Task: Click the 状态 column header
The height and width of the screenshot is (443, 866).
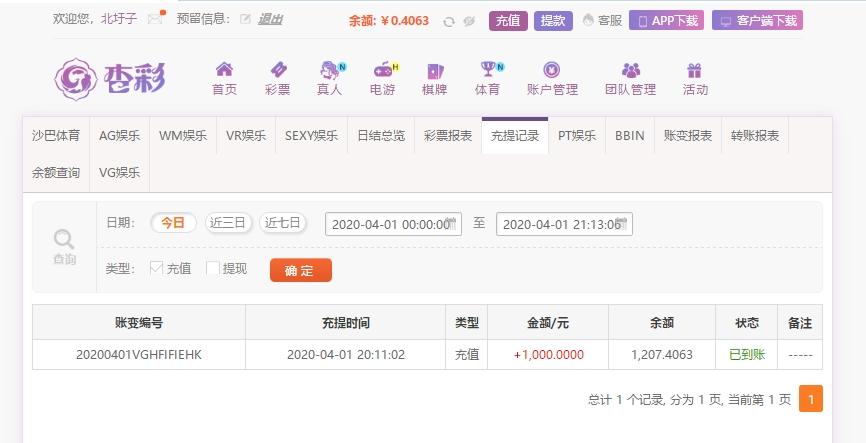Action: [747, 323]
